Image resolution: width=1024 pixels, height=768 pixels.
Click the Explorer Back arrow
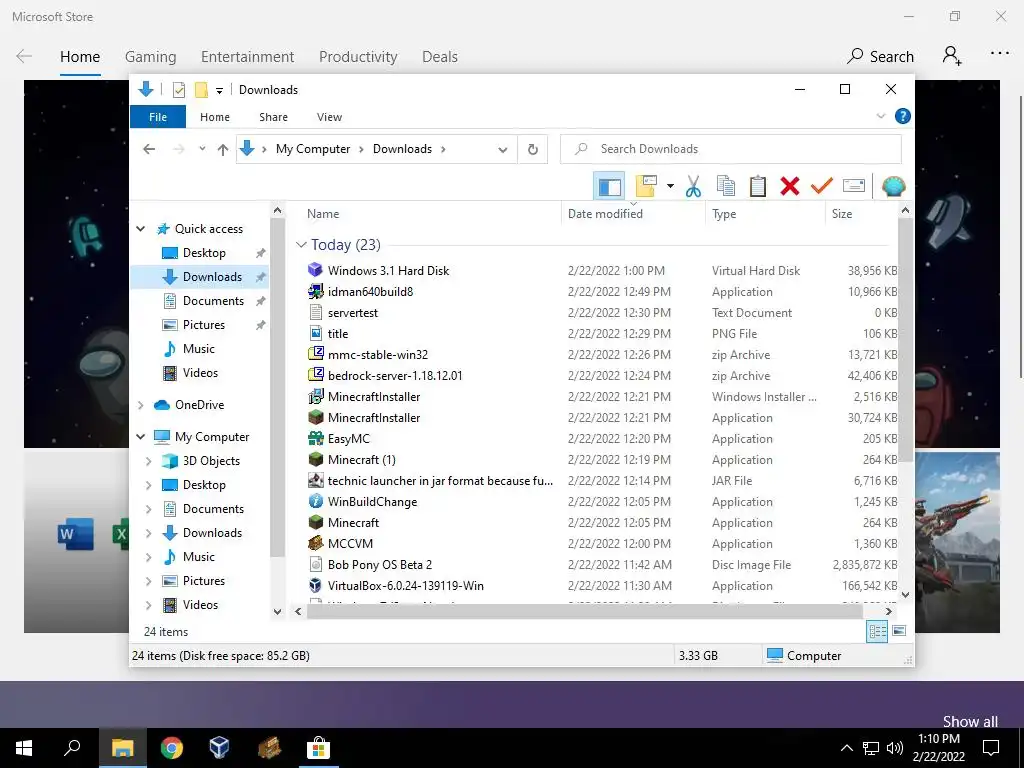149,150
